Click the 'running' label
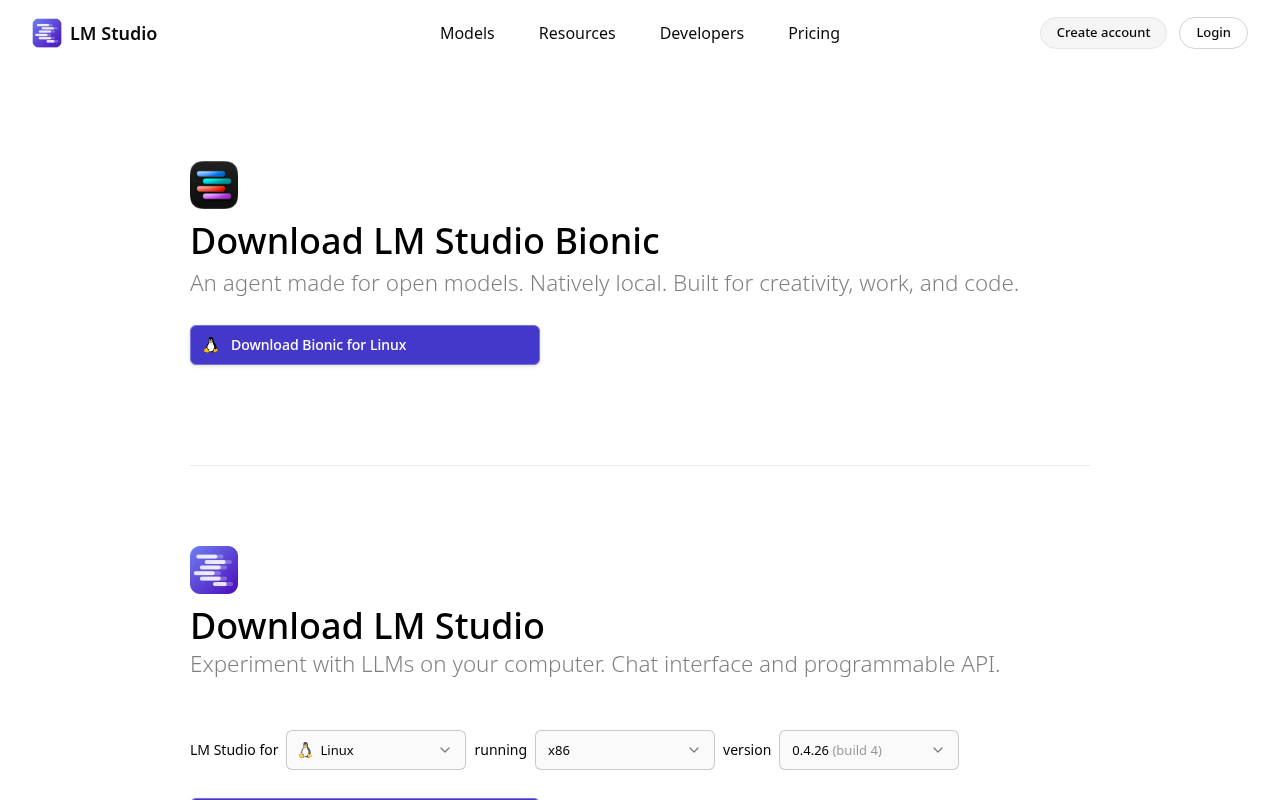The width and height of the screenshot is (1280, 800). (501, 750)
